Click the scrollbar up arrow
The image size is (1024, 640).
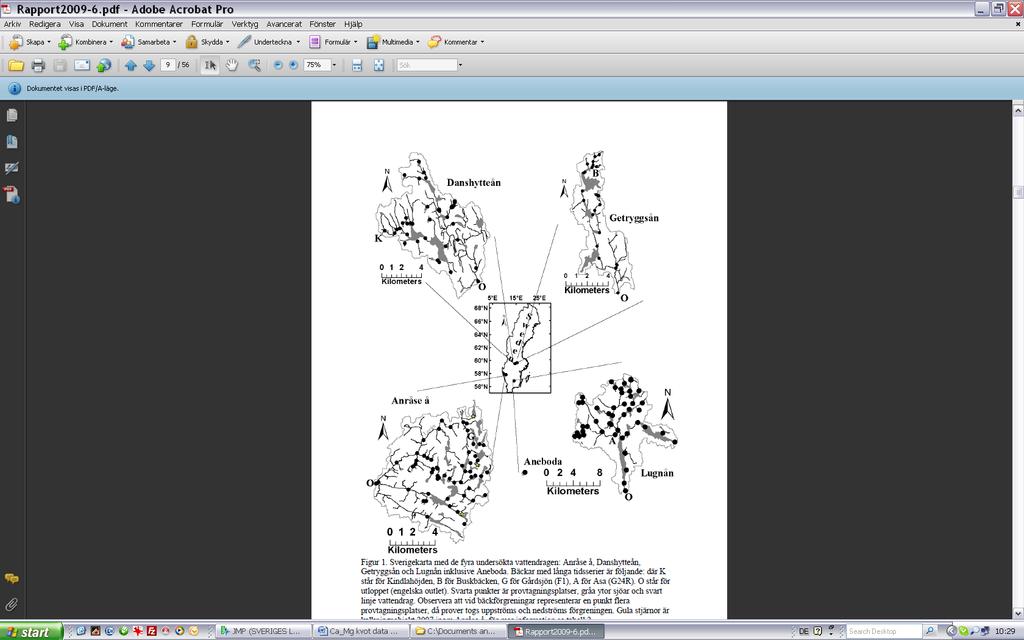pyautogui.click(x=1018, y=110)
